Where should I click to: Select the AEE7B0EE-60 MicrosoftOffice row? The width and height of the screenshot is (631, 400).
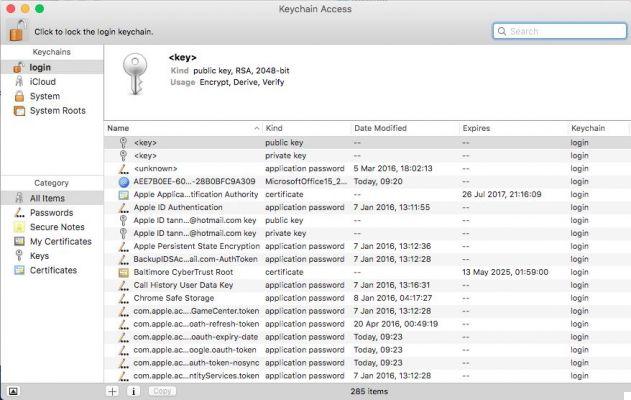click(367, 181)
